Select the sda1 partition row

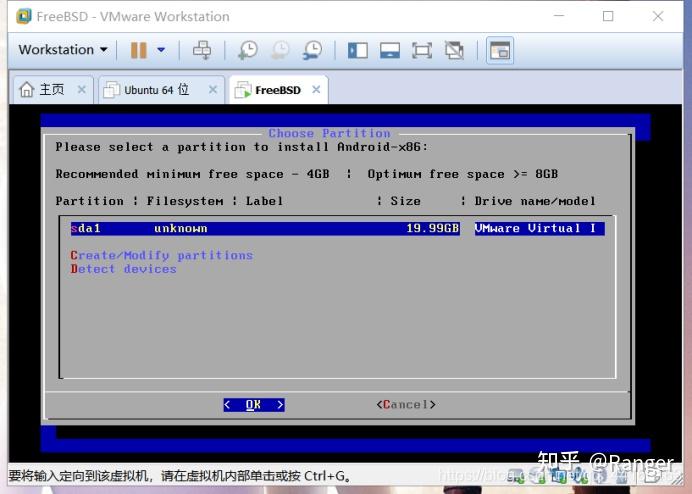[x=338, y=229]
